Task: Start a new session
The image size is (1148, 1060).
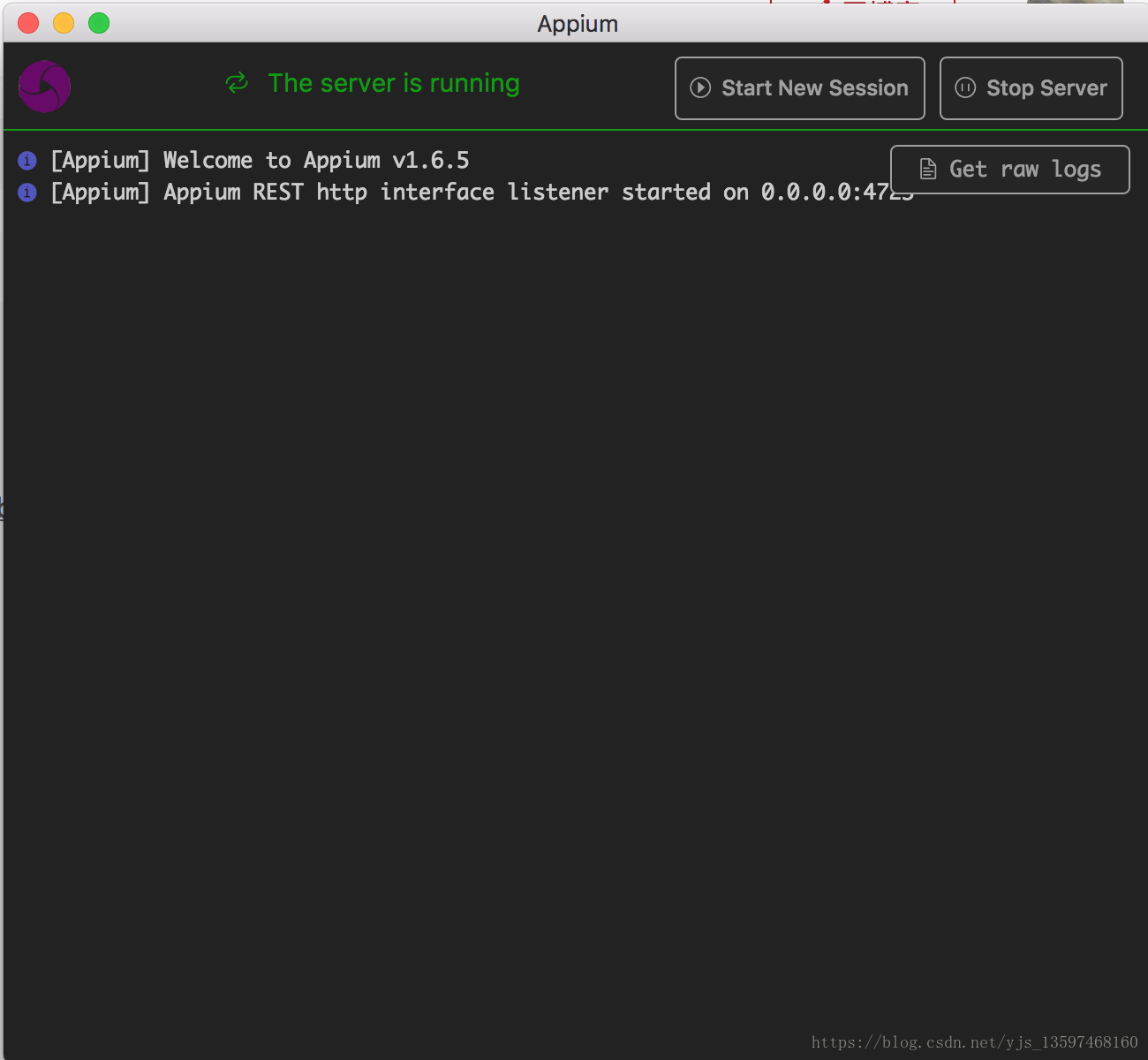Action: 799,88
